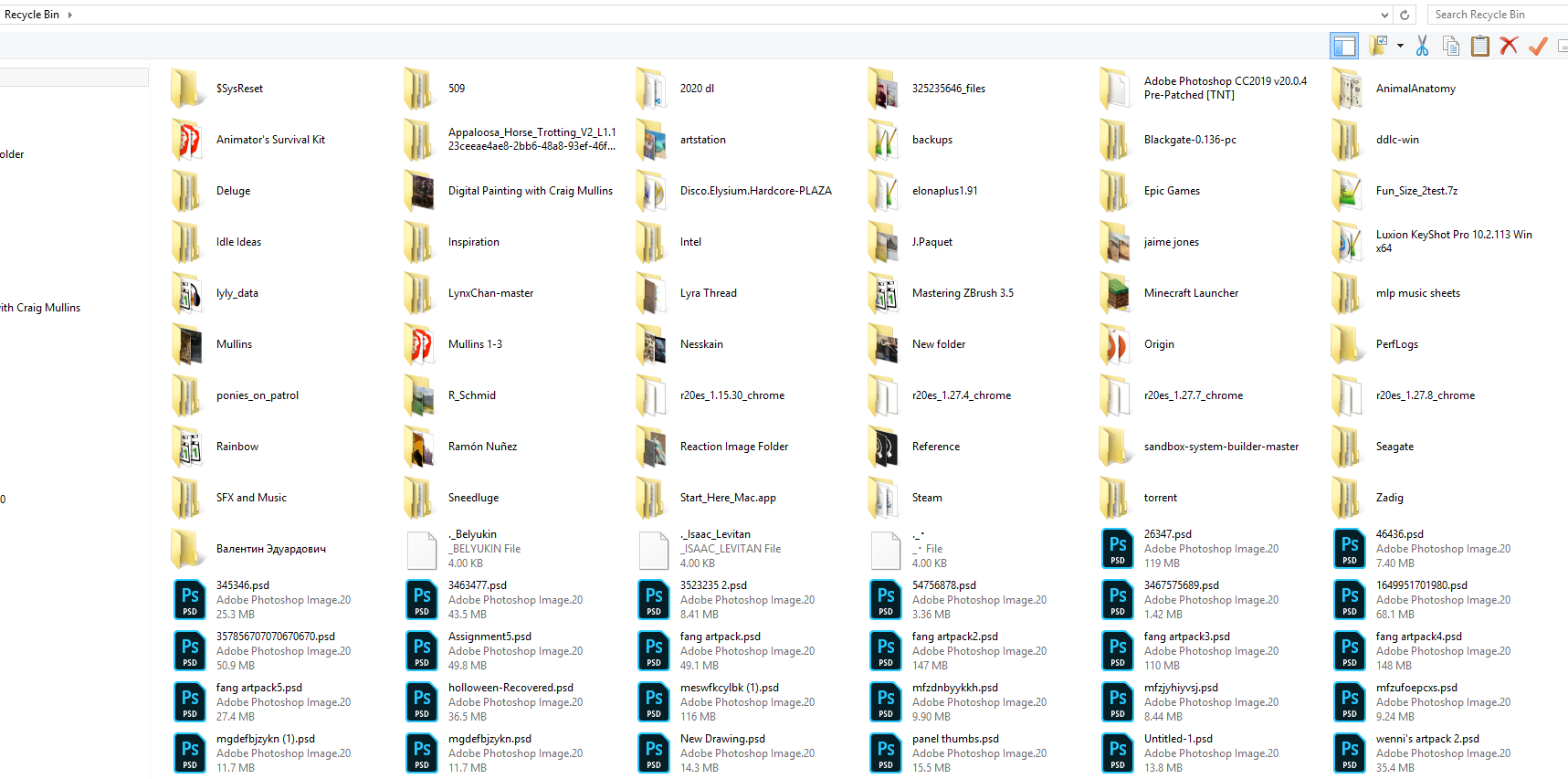This screenshot has width=1568, height=779.
Task: Select the _Isaac_Levitan file
Action: click(715, 534)
